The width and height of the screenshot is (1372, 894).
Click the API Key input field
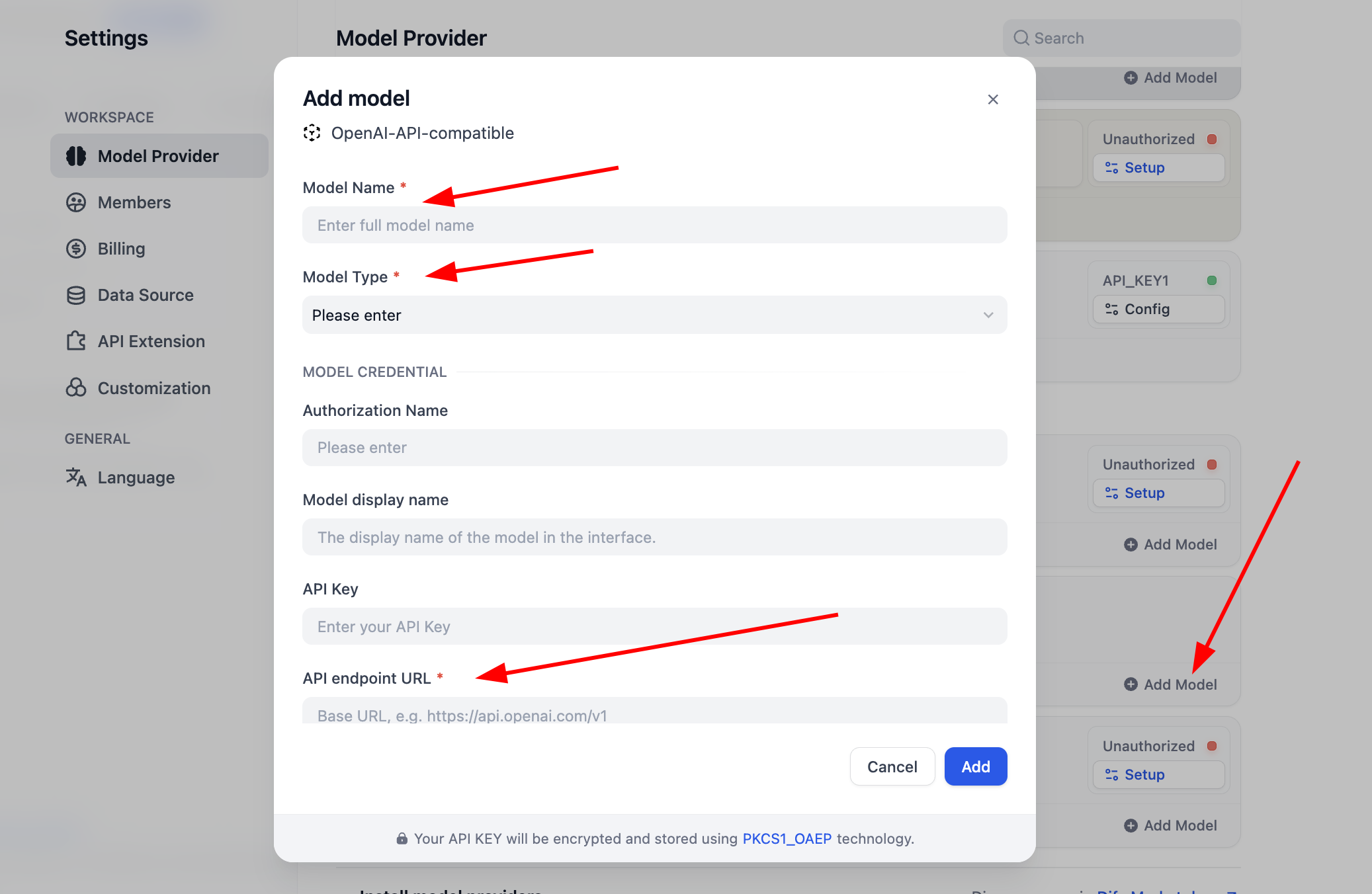click(654, 626)
